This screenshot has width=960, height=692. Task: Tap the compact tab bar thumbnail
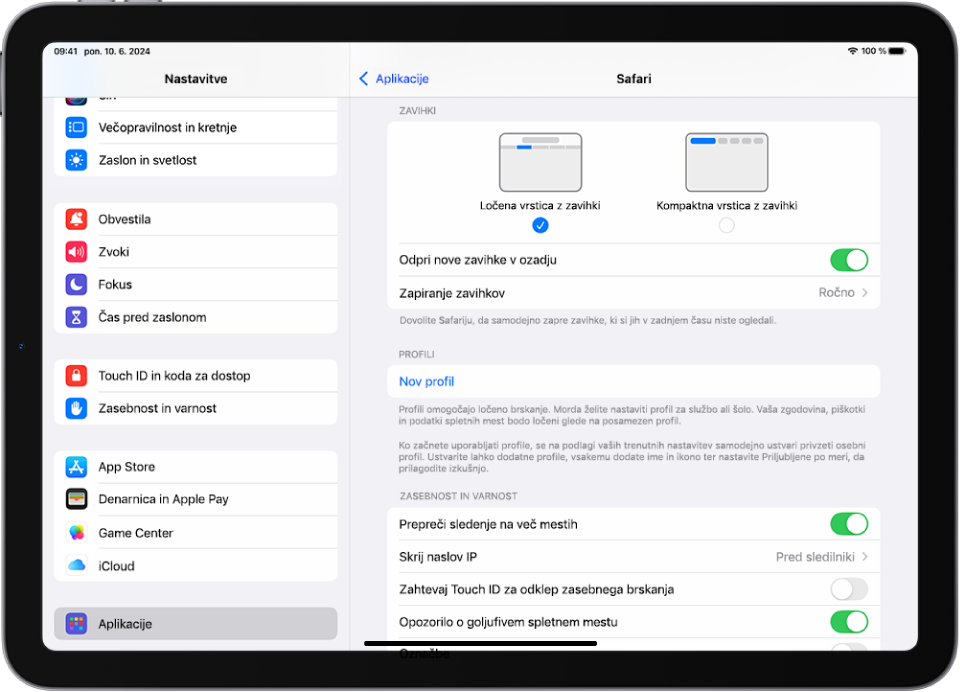pos(727,162)
